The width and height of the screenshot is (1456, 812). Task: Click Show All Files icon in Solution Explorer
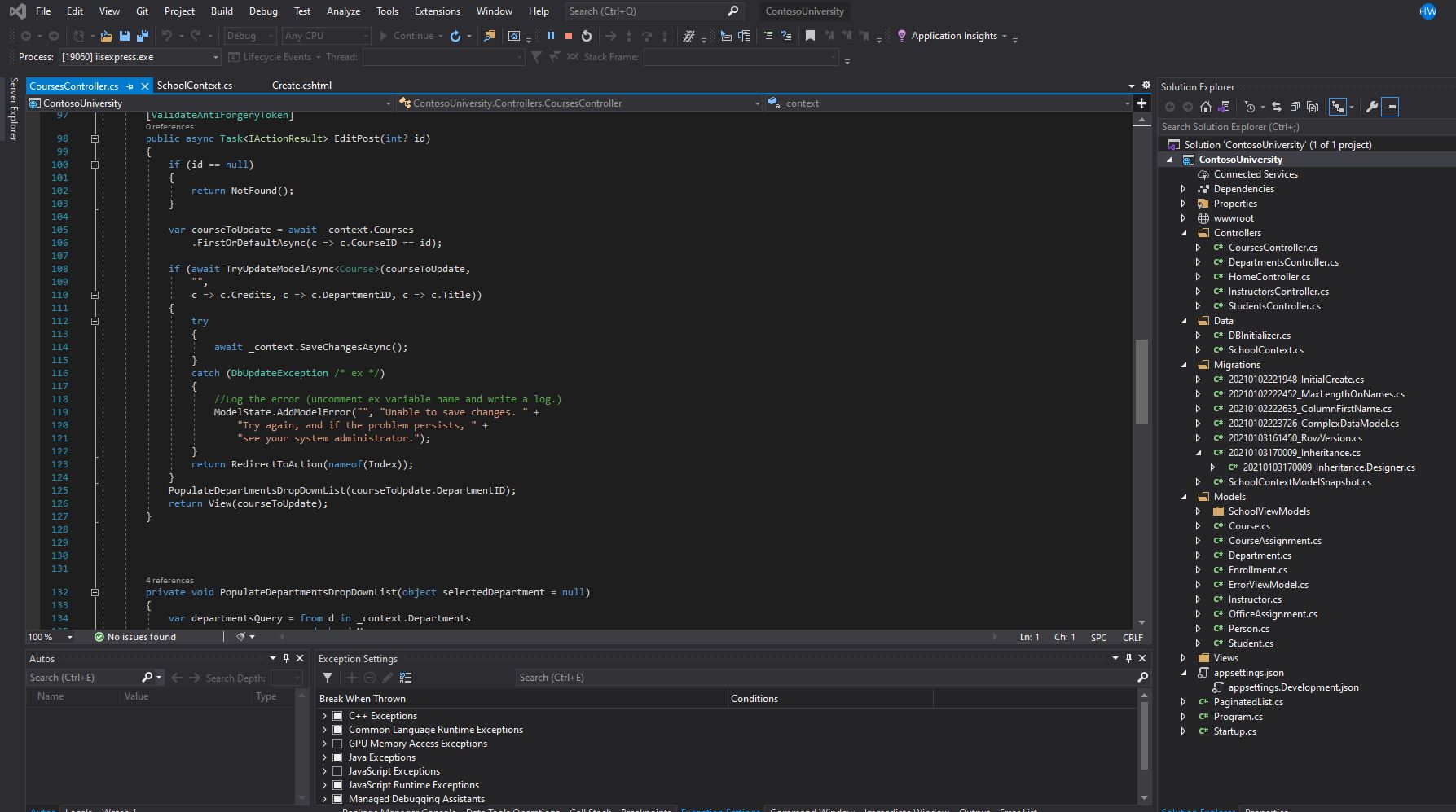click(1313, 107)
